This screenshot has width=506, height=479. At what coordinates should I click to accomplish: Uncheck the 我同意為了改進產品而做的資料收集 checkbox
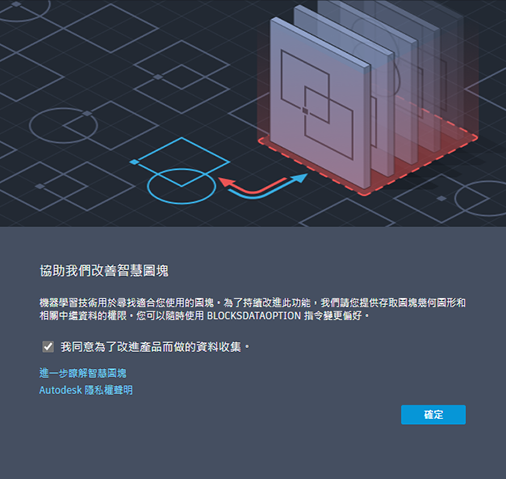pos(48,347)
